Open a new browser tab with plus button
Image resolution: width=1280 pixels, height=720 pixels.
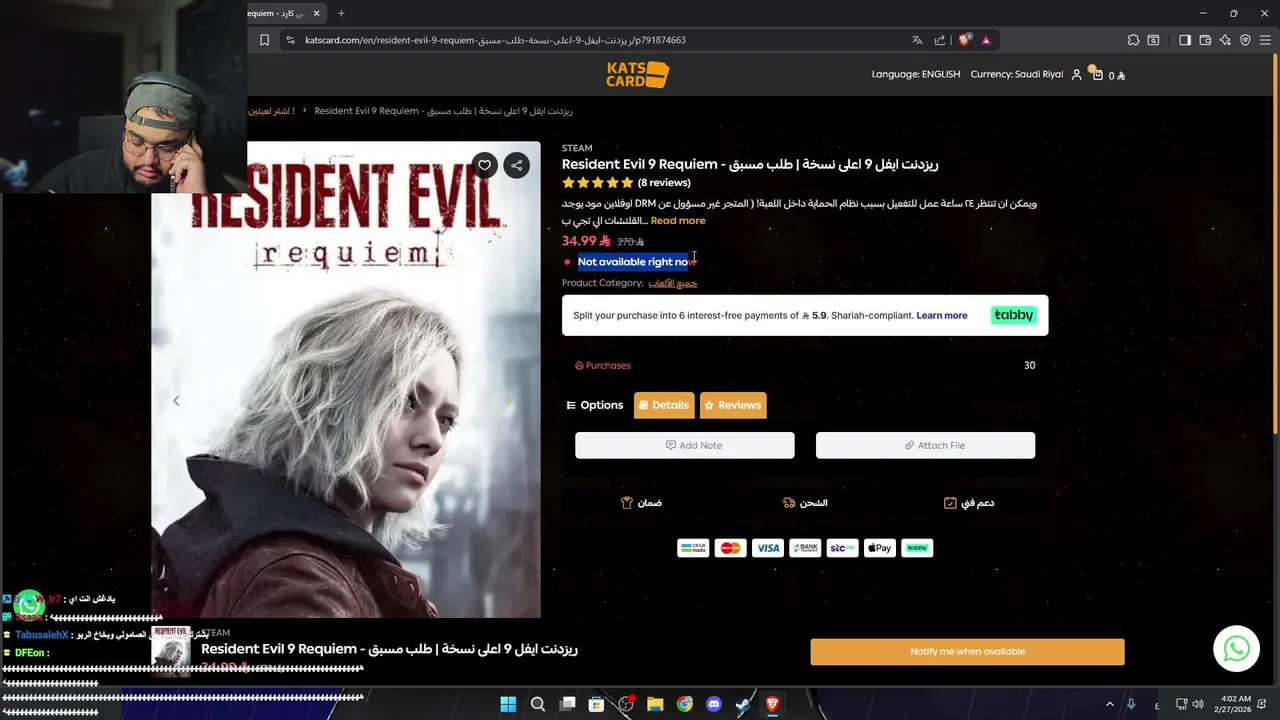[x=341, y=13]
